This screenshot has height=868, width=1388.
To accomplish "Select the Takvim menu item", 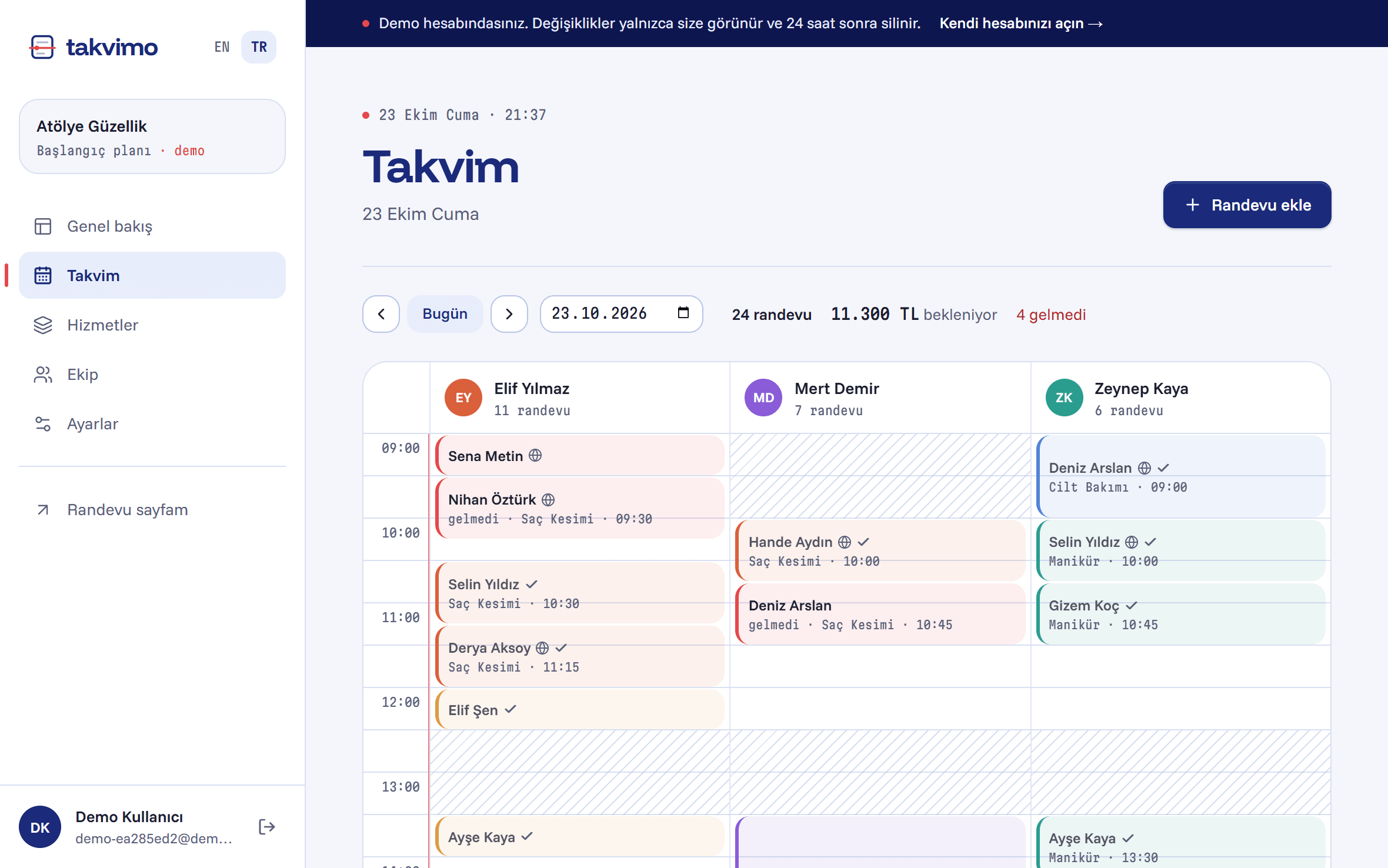I will (x=152, y=275).
